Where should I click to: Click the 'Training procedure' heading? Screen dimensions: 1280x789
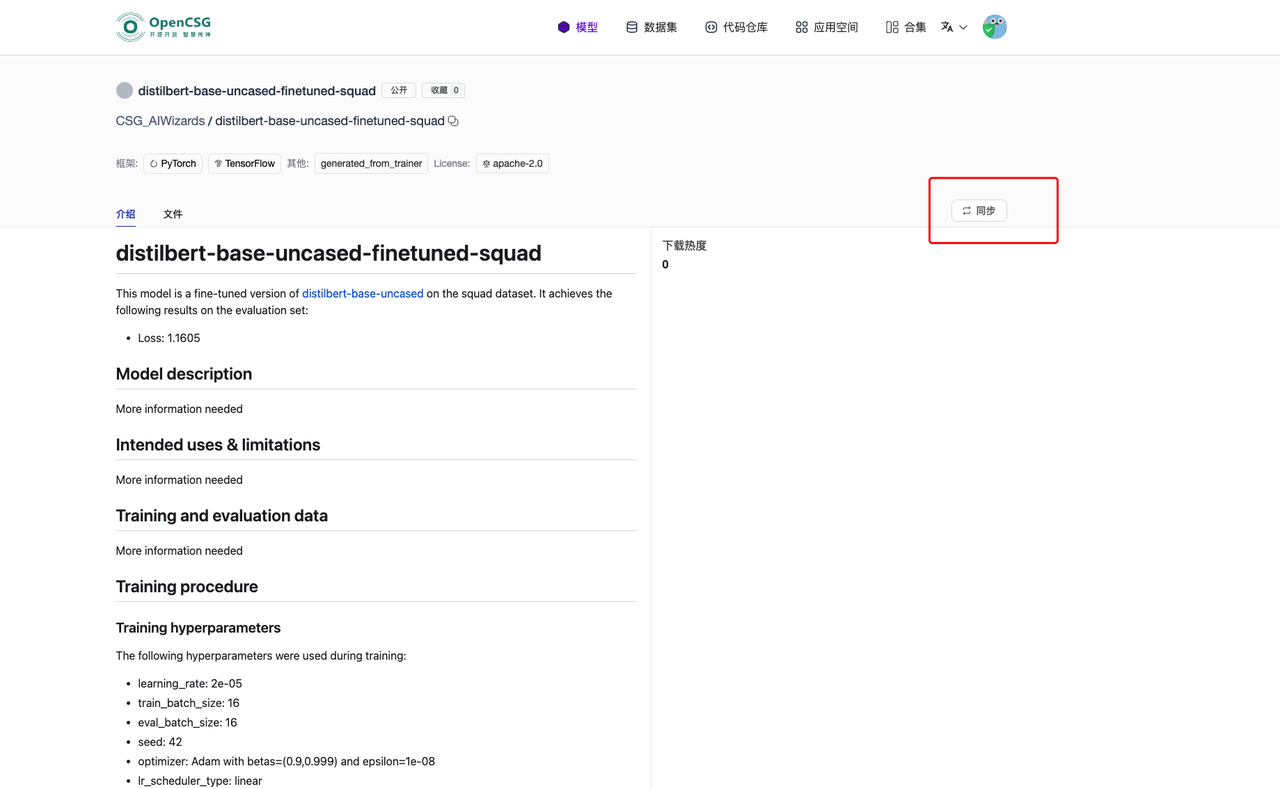coord(187,587)
